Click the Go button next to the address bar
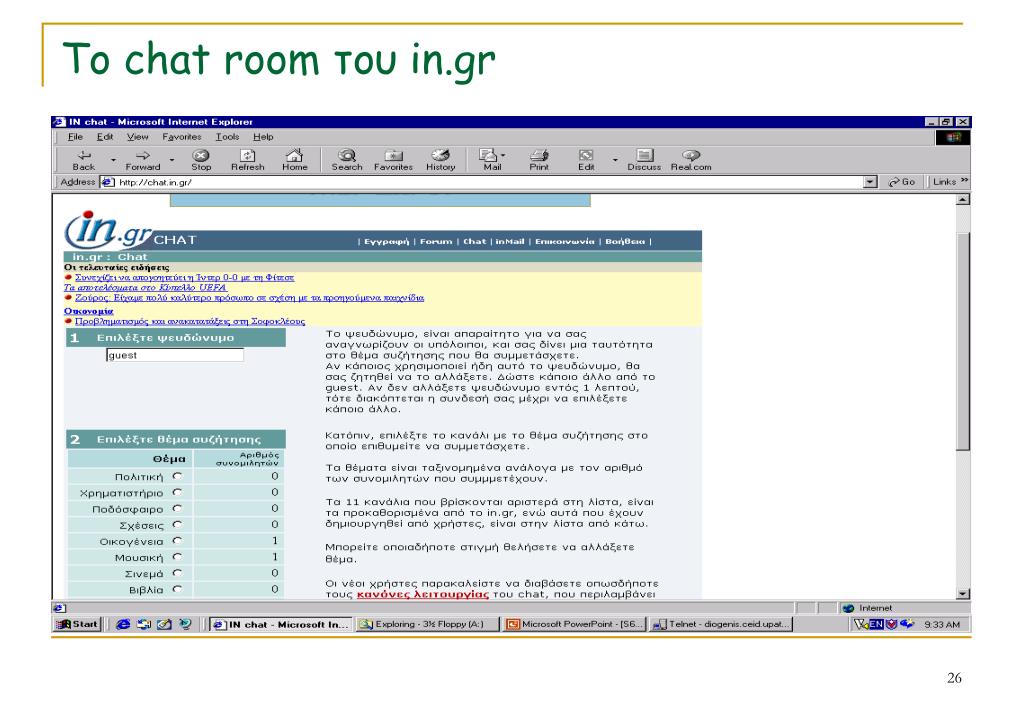 coord(901,182)
